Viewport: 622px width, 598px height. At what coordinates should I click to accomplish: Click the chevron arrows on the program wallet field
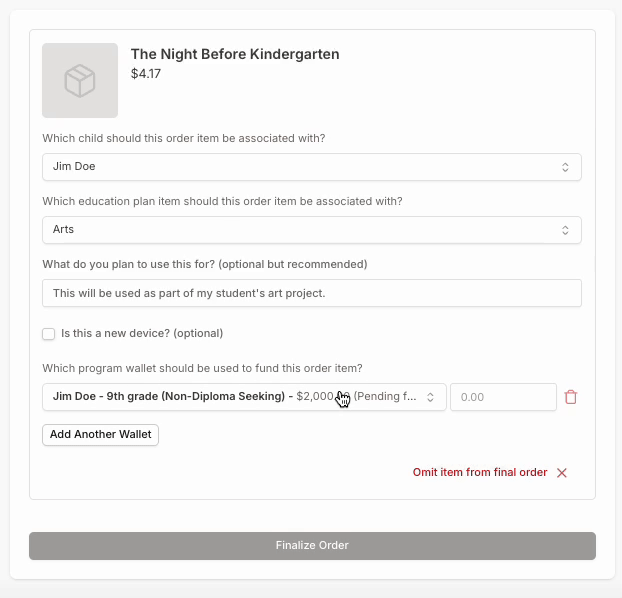tap(431, 397)
